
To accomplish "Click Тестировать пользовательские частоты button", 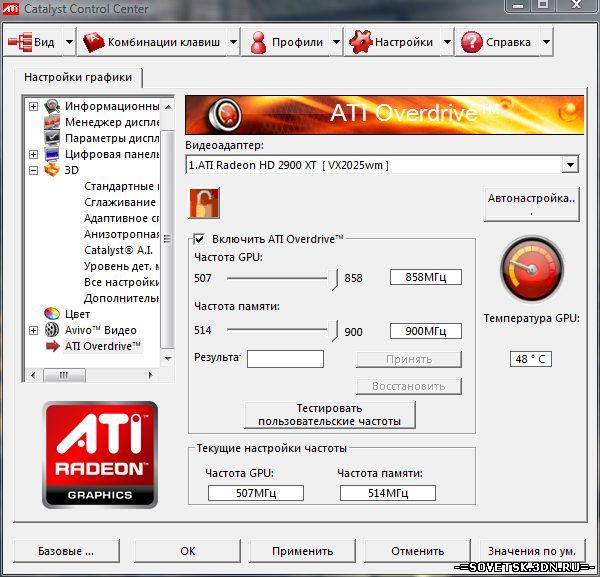I will click(x=329, y=415).
